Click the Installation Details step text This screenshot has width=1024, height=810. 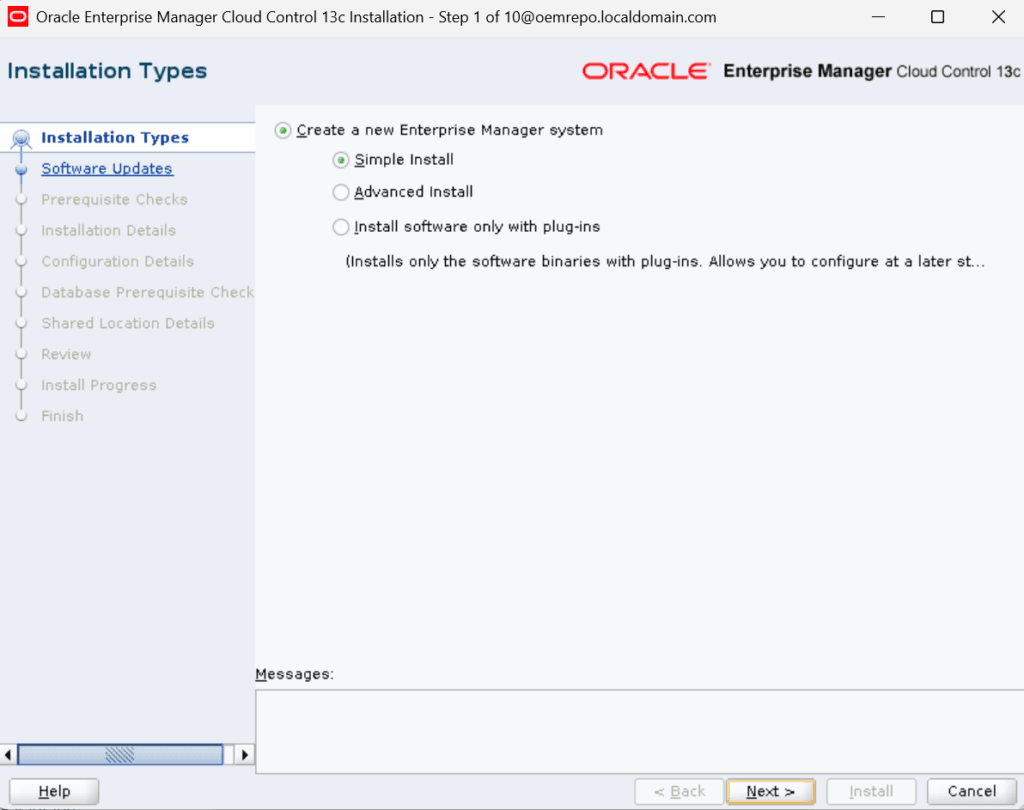click(x=108, y=231)
